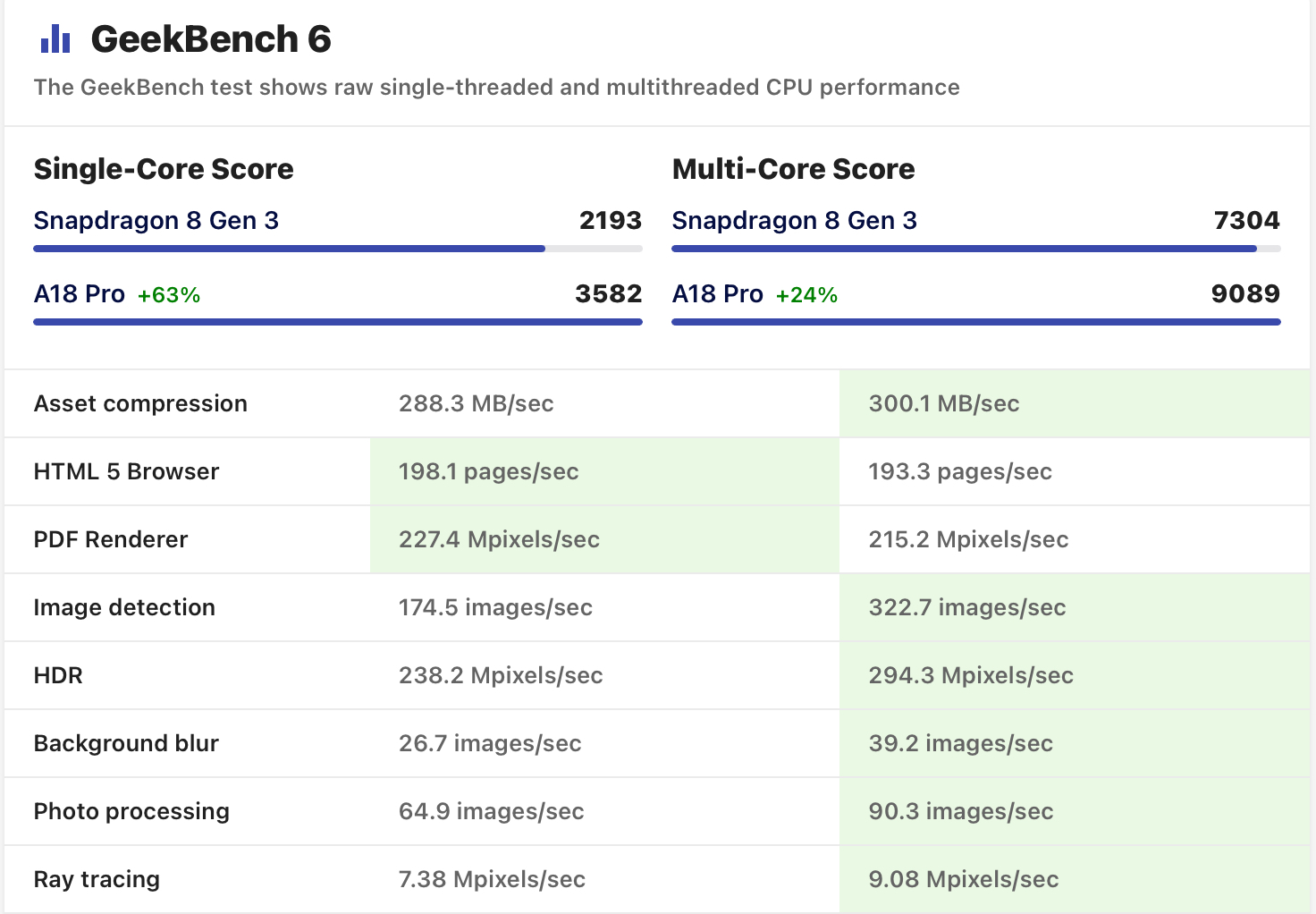This screenshot has height=914, width=1316.
Task: Click the +63% single-core difference badge
Action: pos(169,295)
